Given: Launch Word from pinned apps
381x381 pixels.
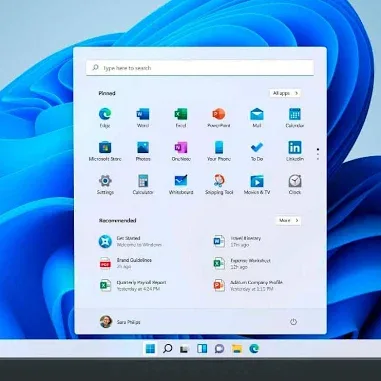Looking at the screenshot, I should [143, 117].
